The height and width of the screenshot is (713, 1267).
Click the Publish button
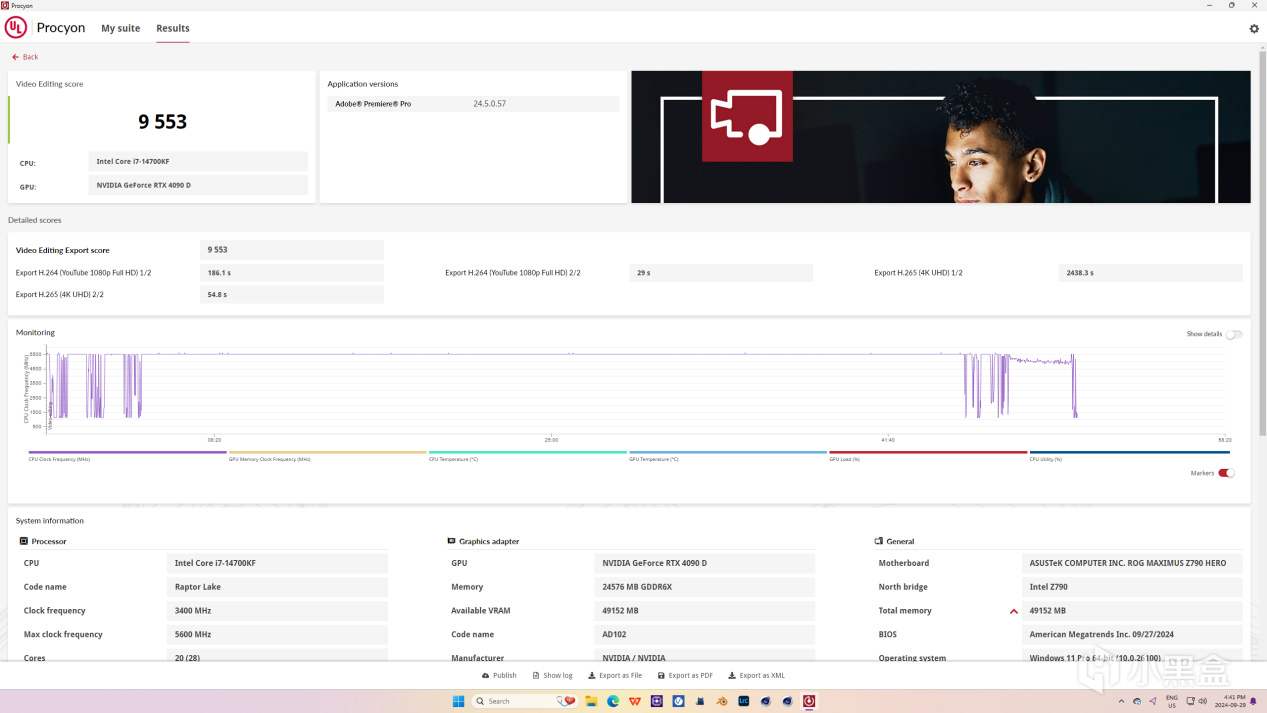pyautogui.click(x=499, y=676)
